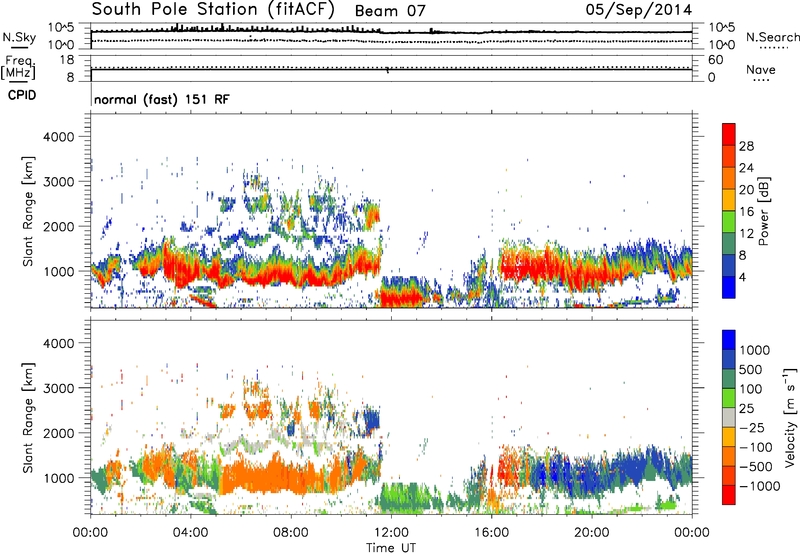This screenshot has width=800, height=554.
Task: Click the power panel 'Slant Range [km]' label
Action: (x=28, y=211)
